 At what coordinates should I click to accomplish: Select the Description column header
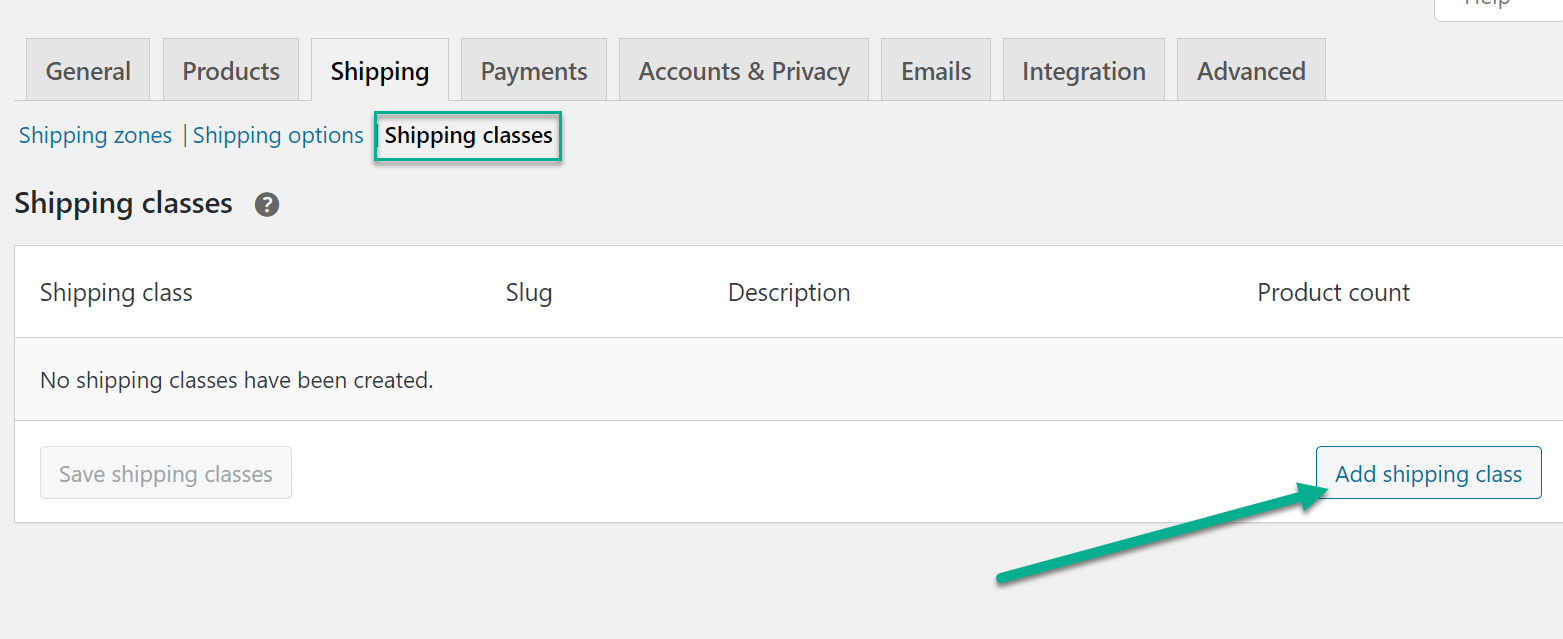coord(788,292)
